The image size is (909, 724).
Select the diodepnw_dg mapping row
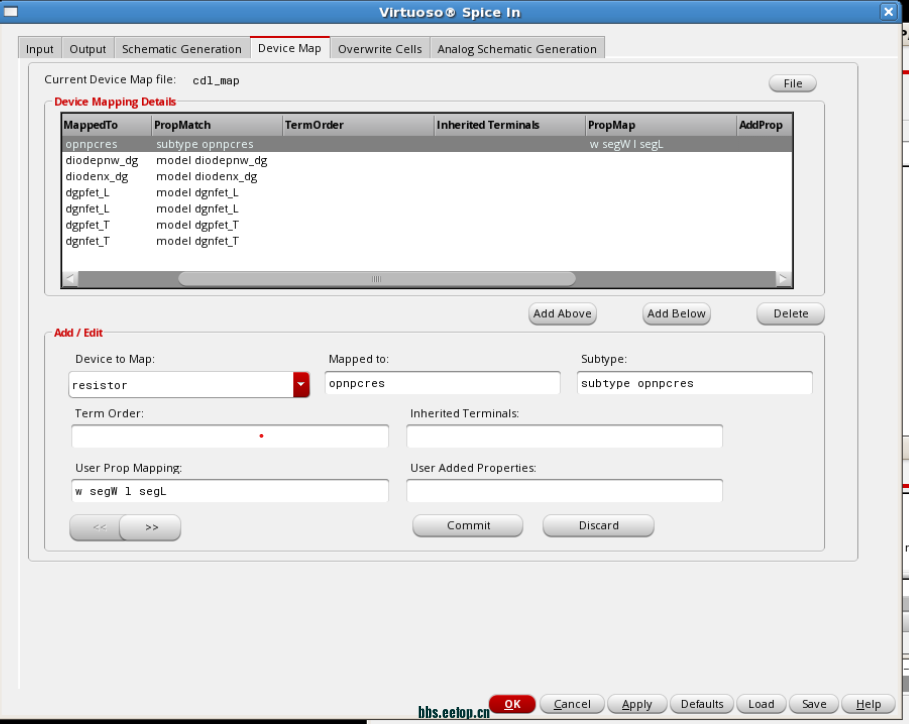pos(427,161)
